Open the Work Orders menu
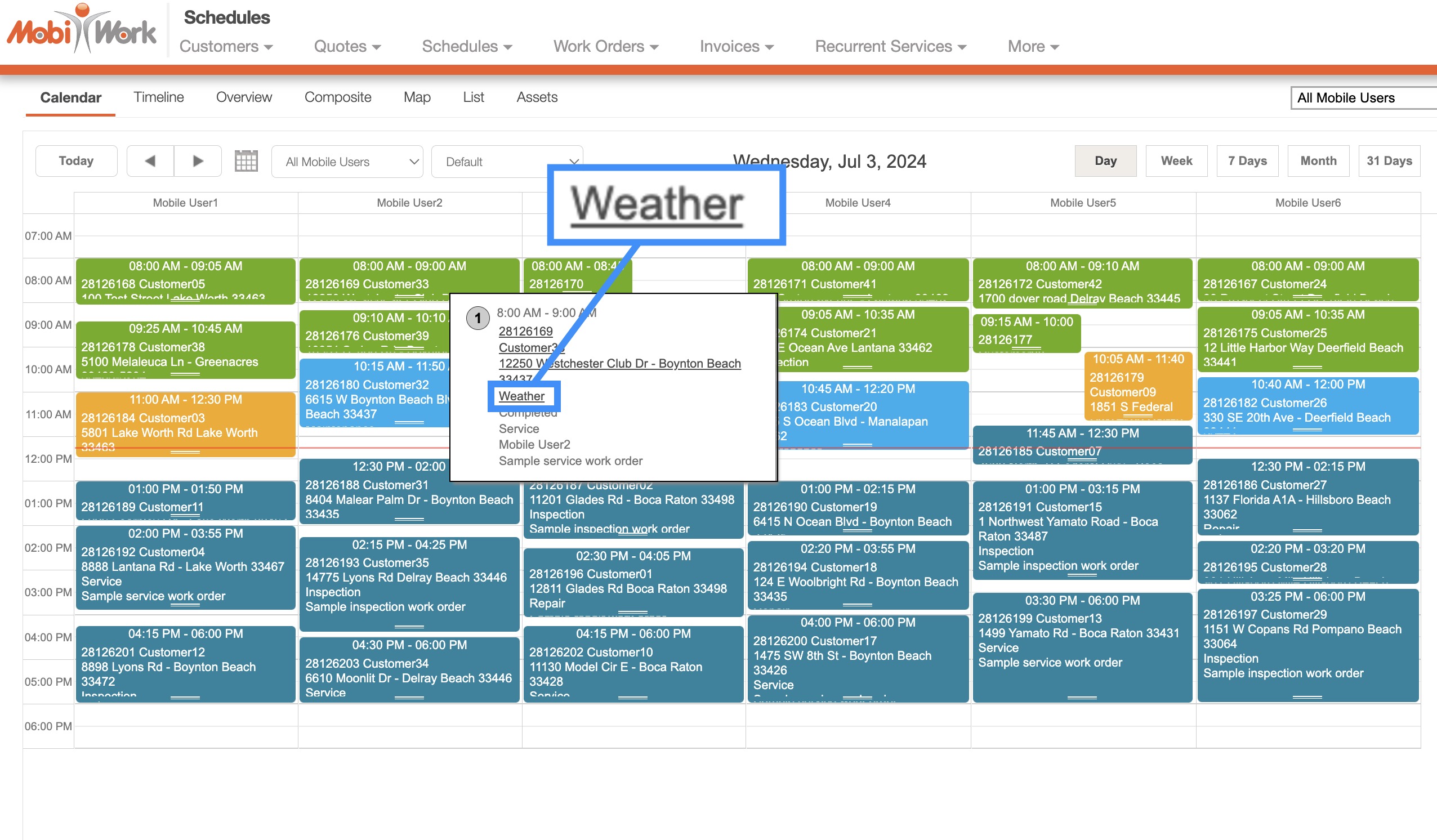Viewport: 1437px width, 840px height. click(605, 46)
